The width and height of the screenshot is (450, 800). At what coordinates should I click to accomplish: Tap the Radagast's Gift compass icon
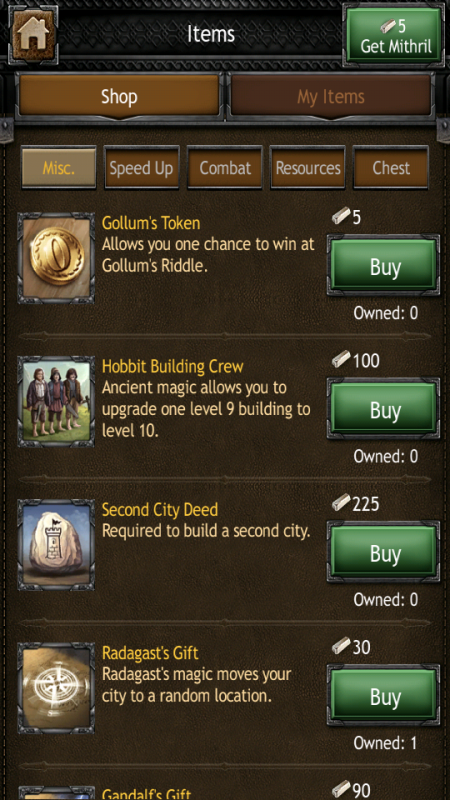56,688
